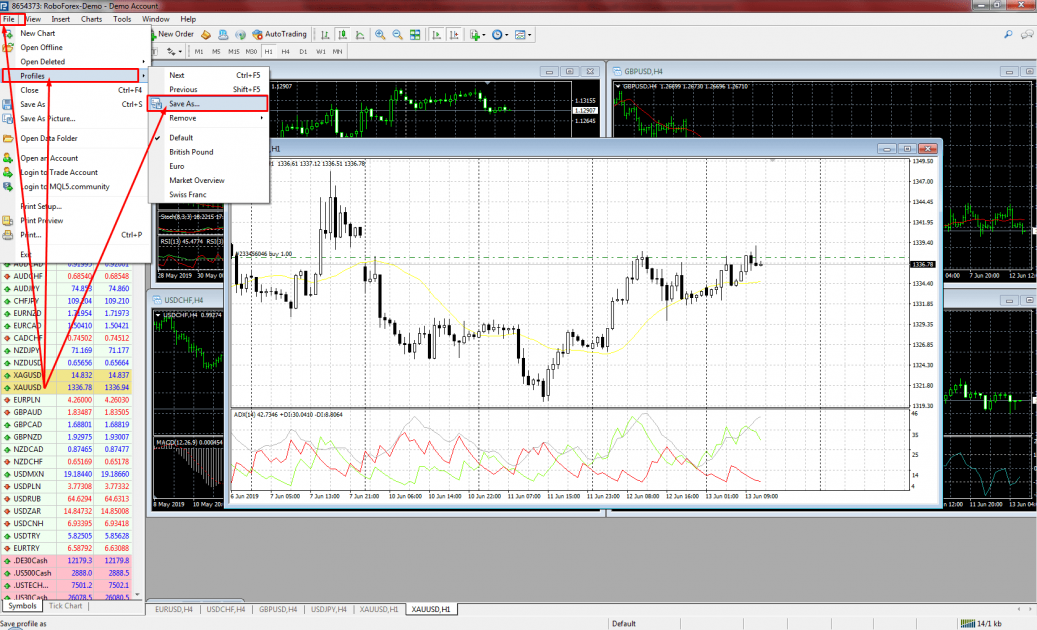Click the New Order toolbar button
Image resolution: width=1037 pixels, height=630 pixels.
pos(172,34)
